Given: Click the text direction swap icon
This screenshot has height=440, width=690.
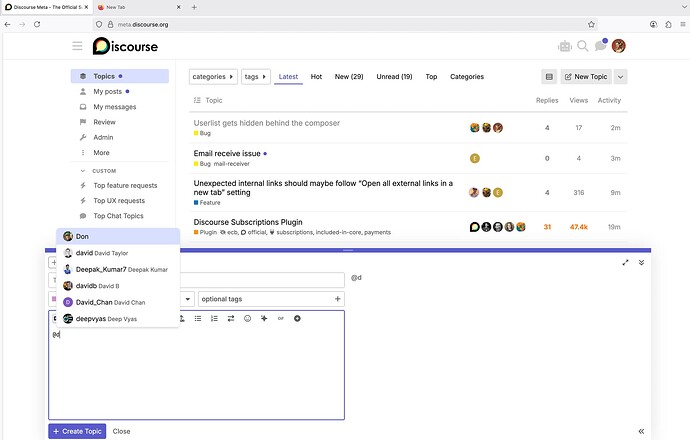Looking at the screenshot, I should point(231,318).
